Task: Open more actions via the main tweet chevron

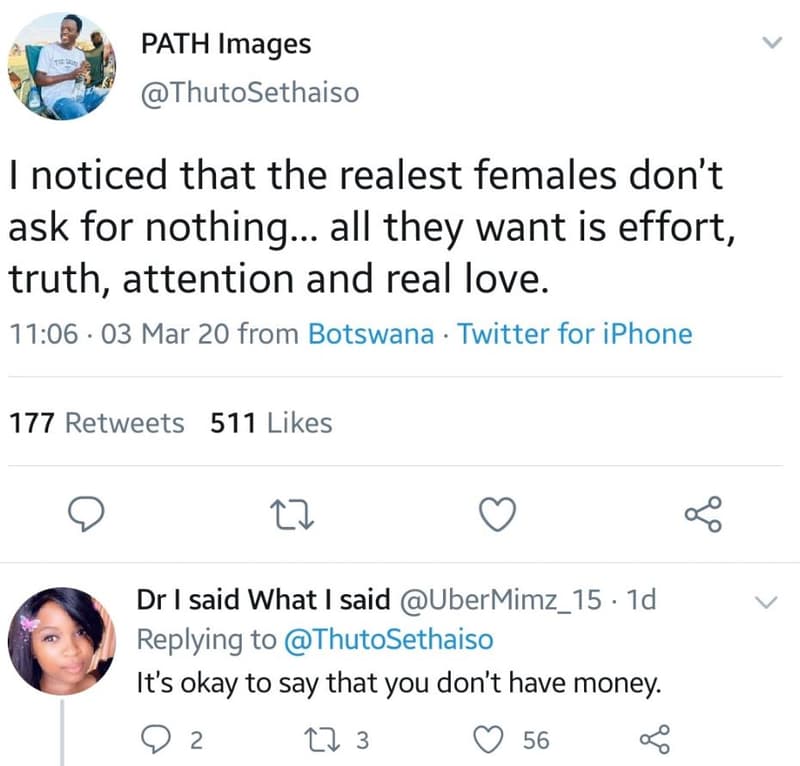Action: click(x=771, y=42)
